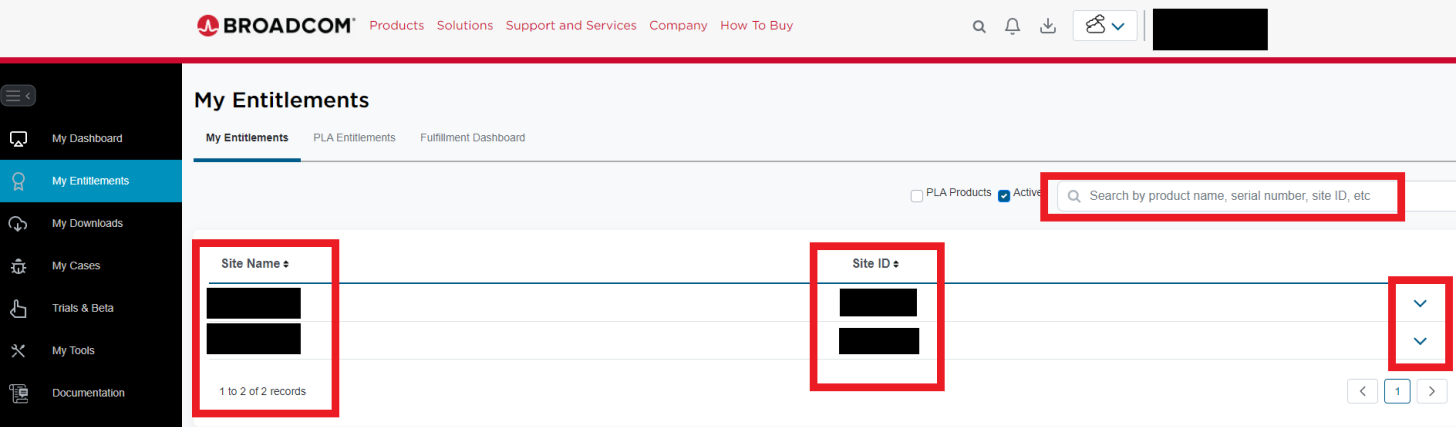Select page 1 in pagination

(x=1397, y=391)
